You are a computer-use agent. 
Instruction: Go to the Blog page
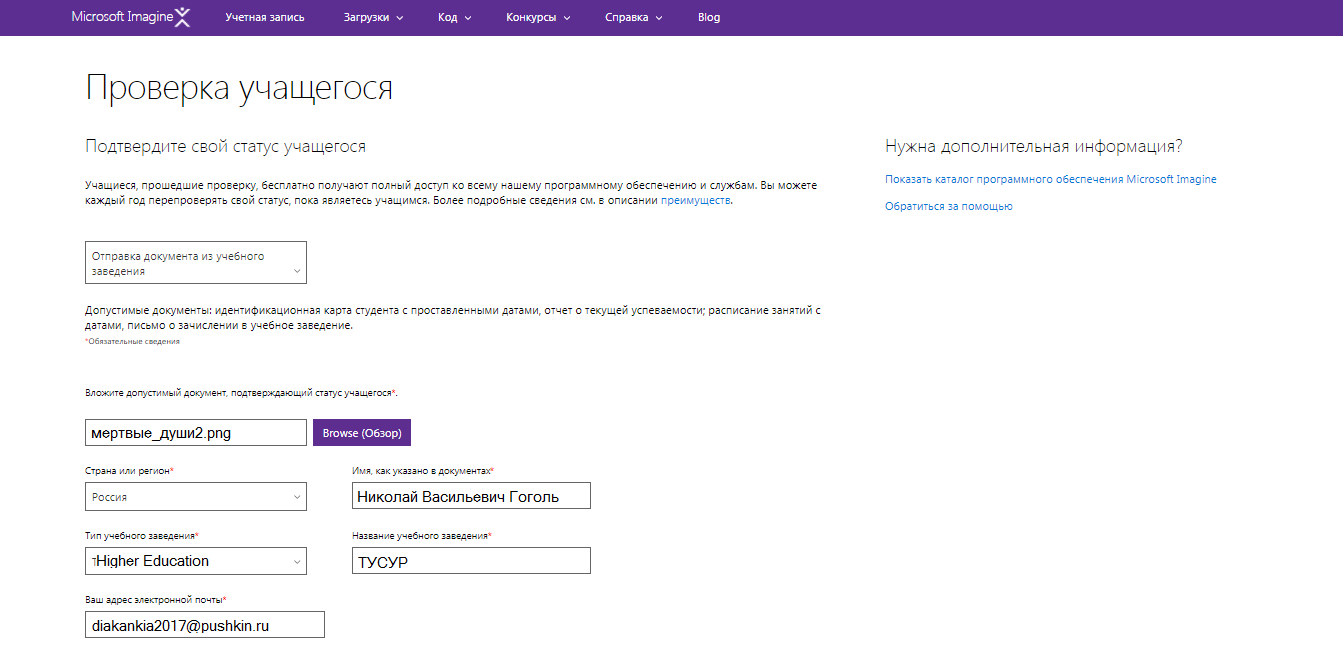[709, 18]
